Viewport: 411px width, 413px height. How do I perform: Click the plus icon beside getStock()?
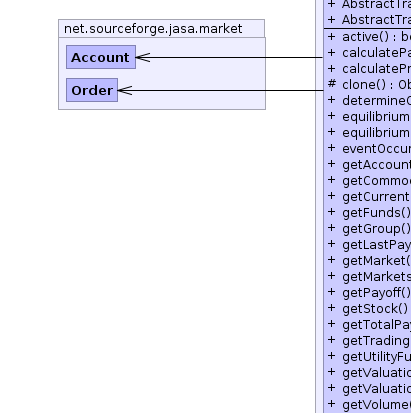click(x=332, y=308)
